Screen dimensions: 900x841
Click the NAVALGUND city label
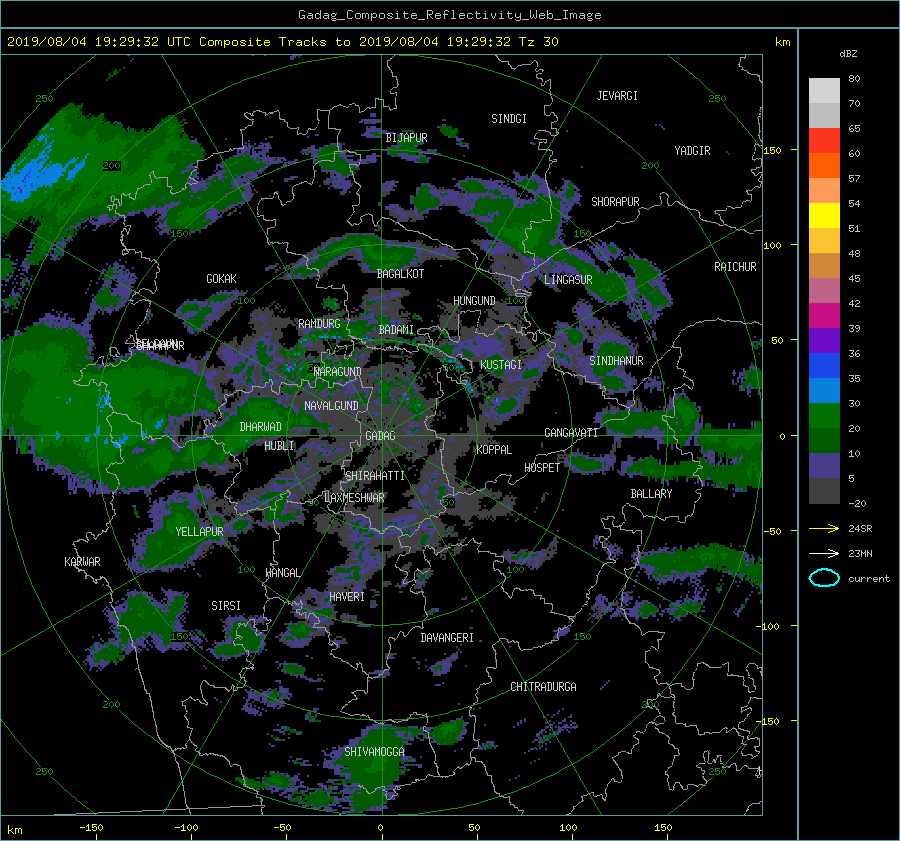coord(331,406)
